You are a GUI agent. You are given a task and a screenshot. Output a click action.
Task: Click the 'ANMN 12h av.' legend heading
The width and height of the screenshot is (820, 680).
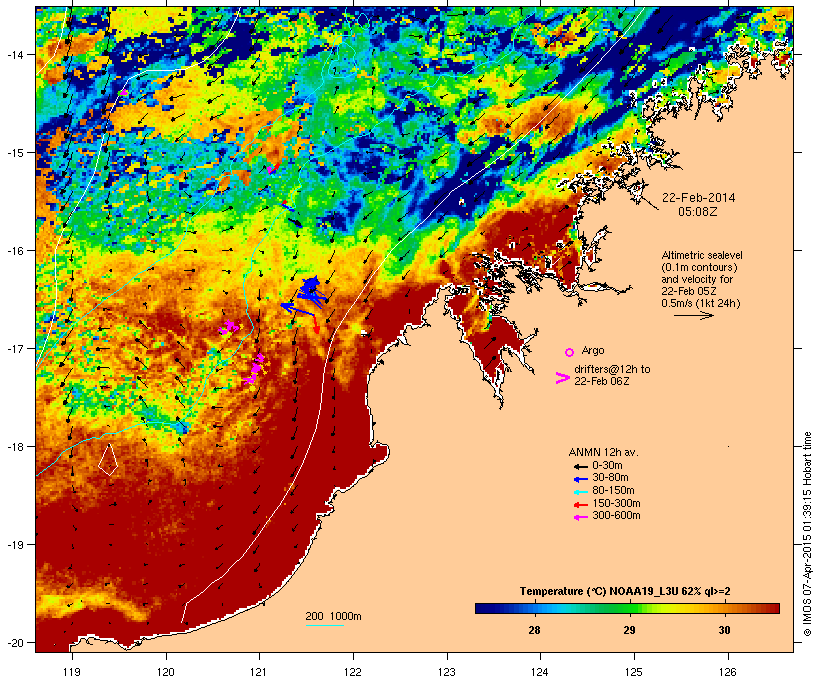(603, 452)
